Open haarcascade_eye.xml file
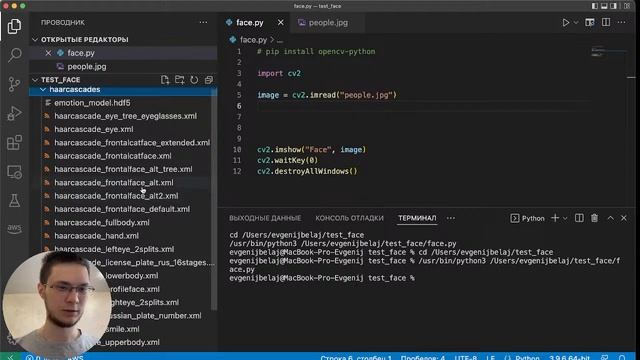 [93, 129]
